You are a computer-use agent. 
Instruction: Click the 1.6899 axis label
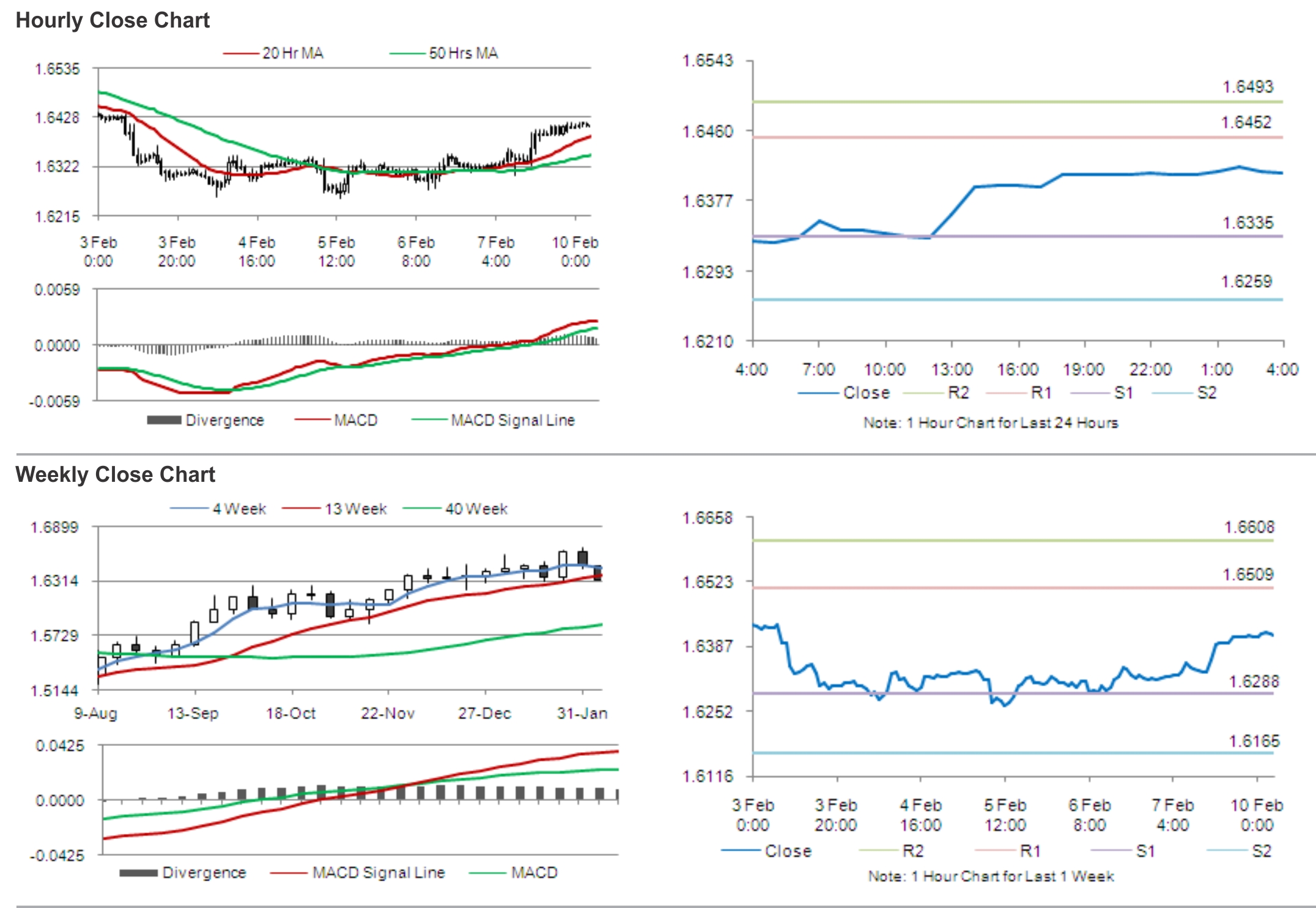(55, 527)
